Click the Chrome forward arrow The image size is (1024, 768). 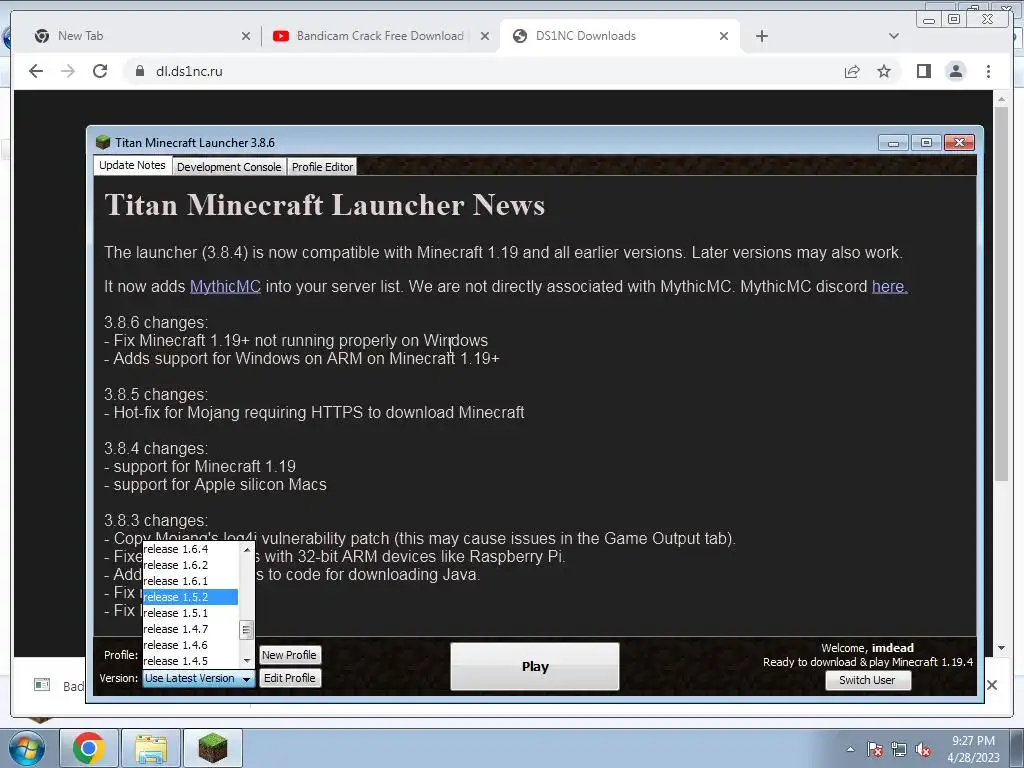[68, 71]
